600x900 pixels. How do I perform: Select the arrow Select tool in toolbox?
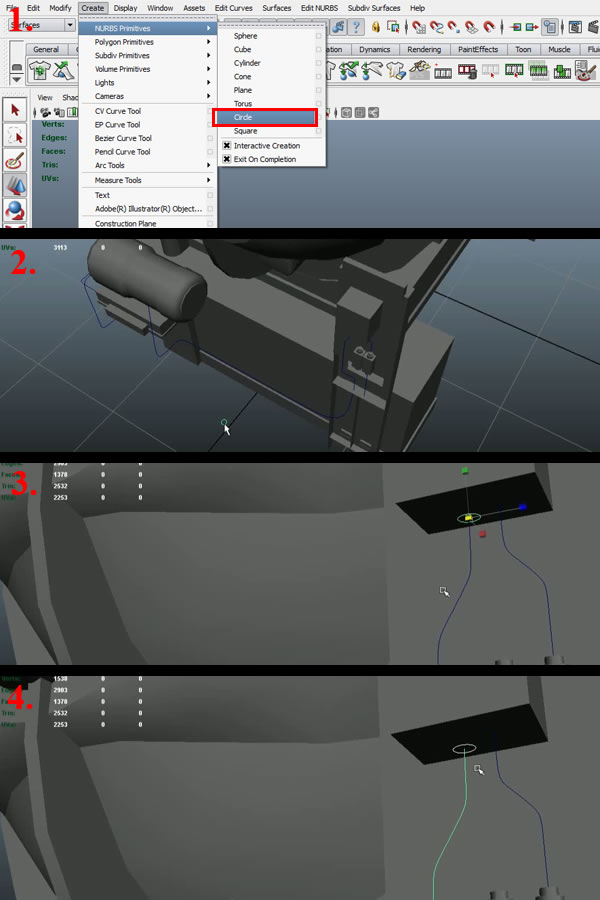click(x=15, y=110)
